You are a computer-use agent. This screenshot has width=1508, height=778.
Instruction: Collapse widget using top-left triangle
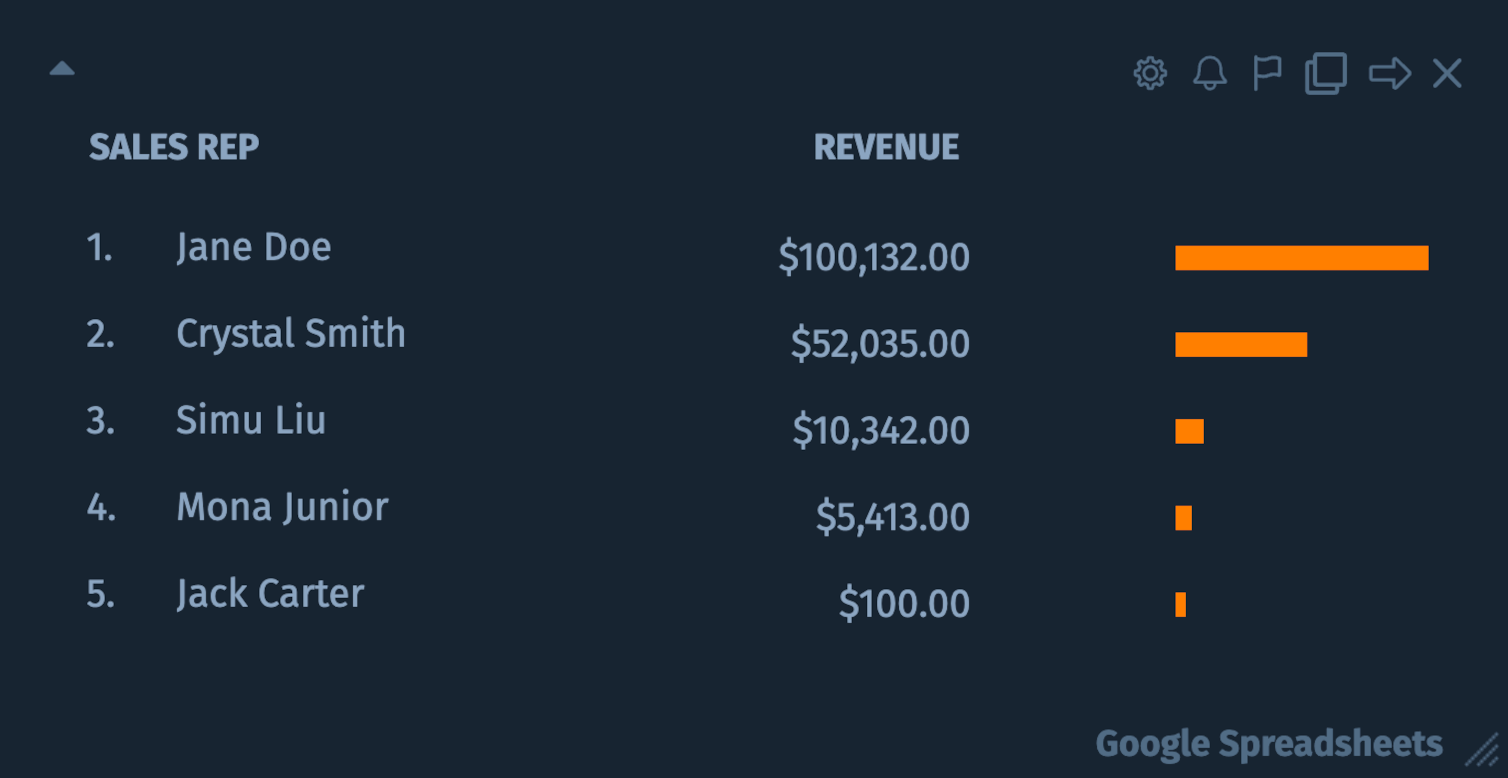point(62,68)
